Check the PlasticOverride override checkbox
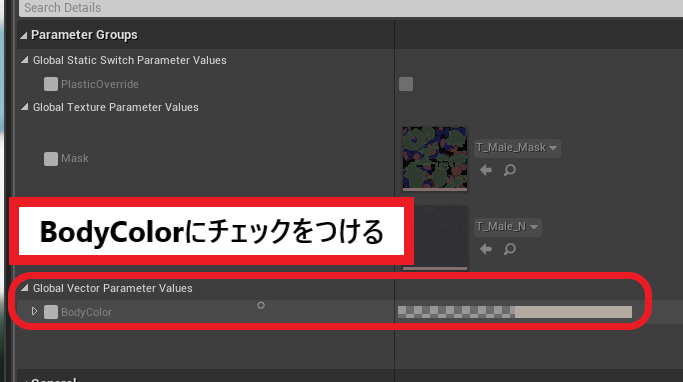 51,84
